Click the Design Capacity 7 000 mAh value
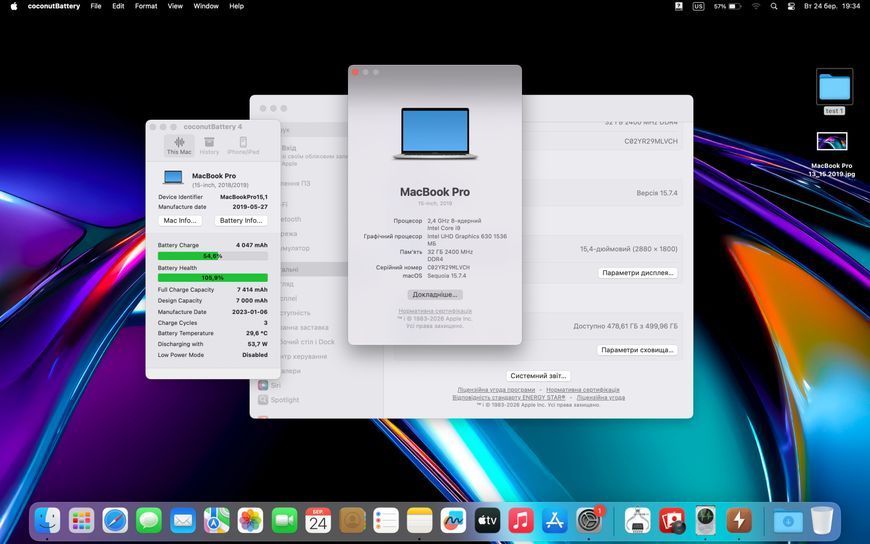The width and height of the screenshot is (870, 544). [x=252, y=300]
